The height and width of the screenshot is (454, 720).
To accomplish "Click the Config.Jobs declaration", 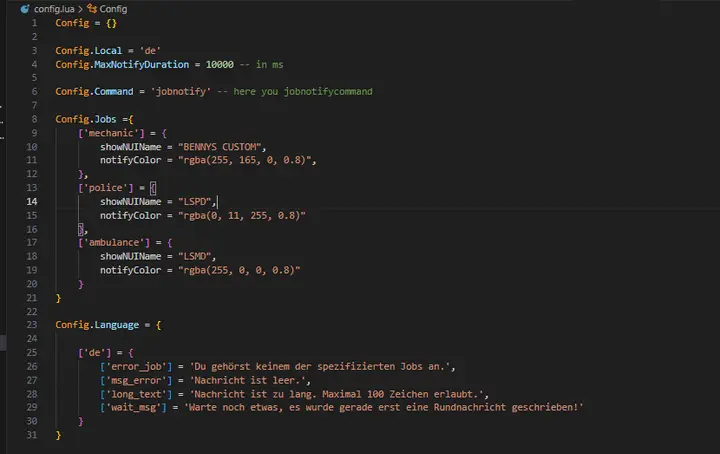I will coord(94,119).
